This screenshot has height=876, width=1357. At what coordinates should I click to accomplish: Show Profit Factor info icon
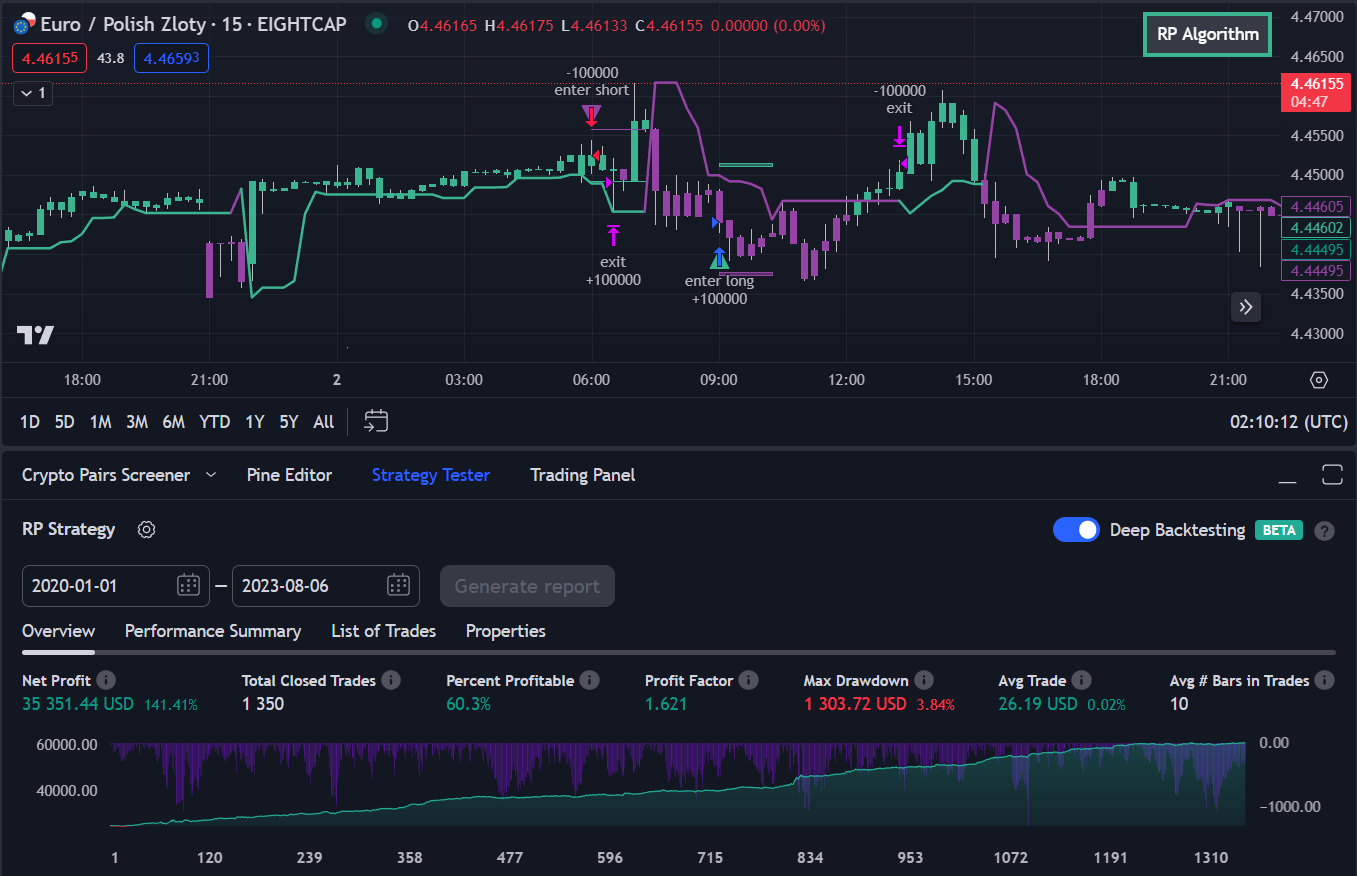(x=748, y=680)
